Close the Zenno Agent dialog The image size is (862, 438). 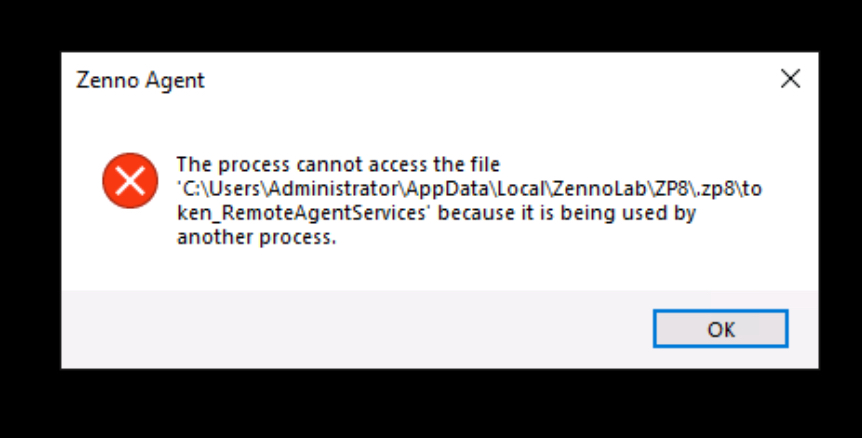790,79
